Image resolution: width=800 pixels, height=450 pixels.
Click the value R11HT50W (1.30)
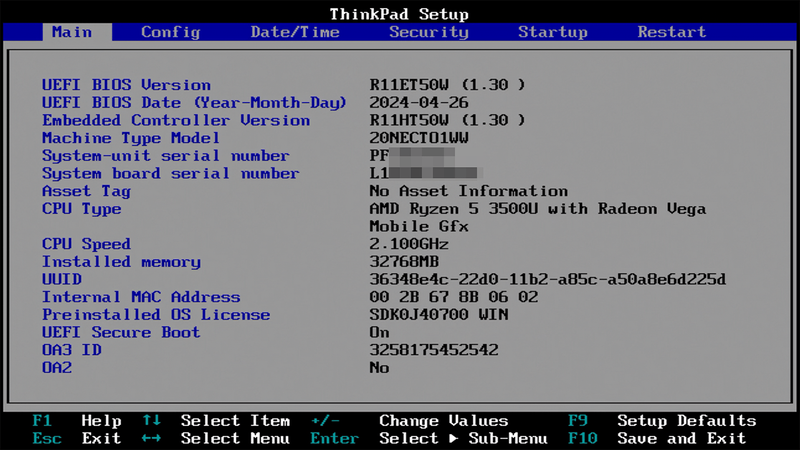pos(447,120)
